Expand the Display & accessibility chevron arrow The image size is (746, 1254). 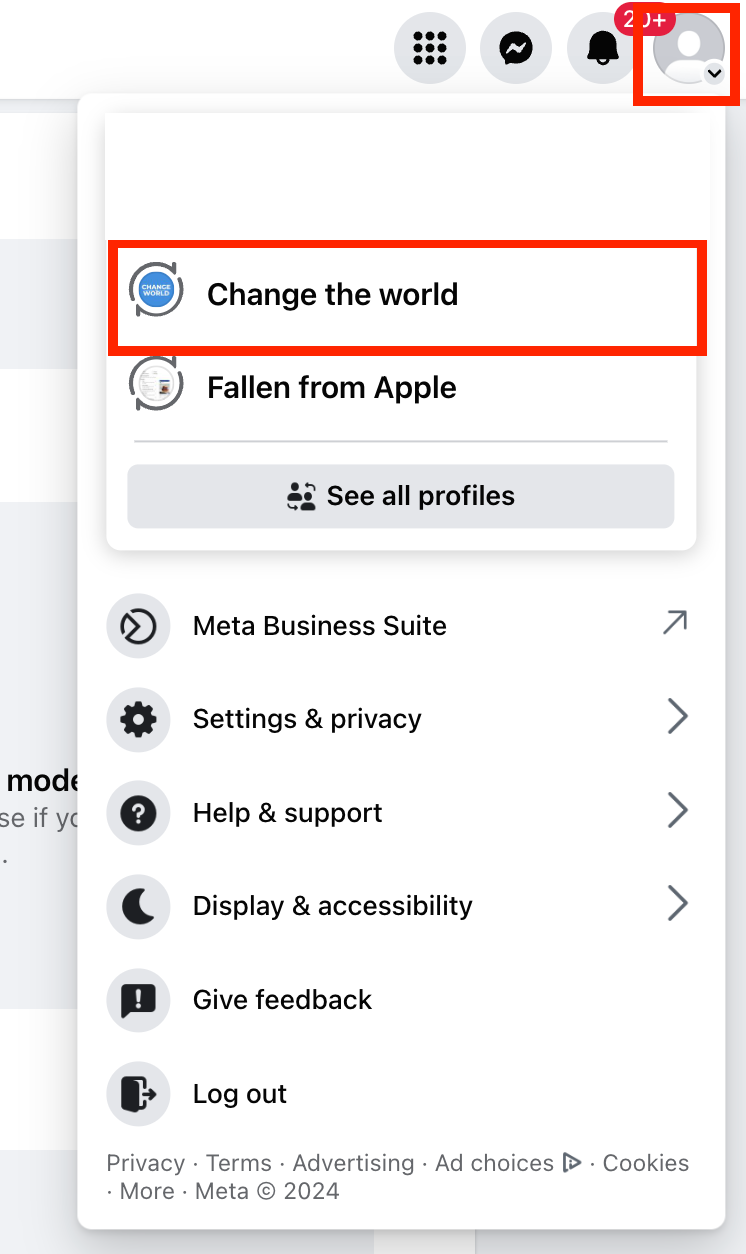coord(677,904)
